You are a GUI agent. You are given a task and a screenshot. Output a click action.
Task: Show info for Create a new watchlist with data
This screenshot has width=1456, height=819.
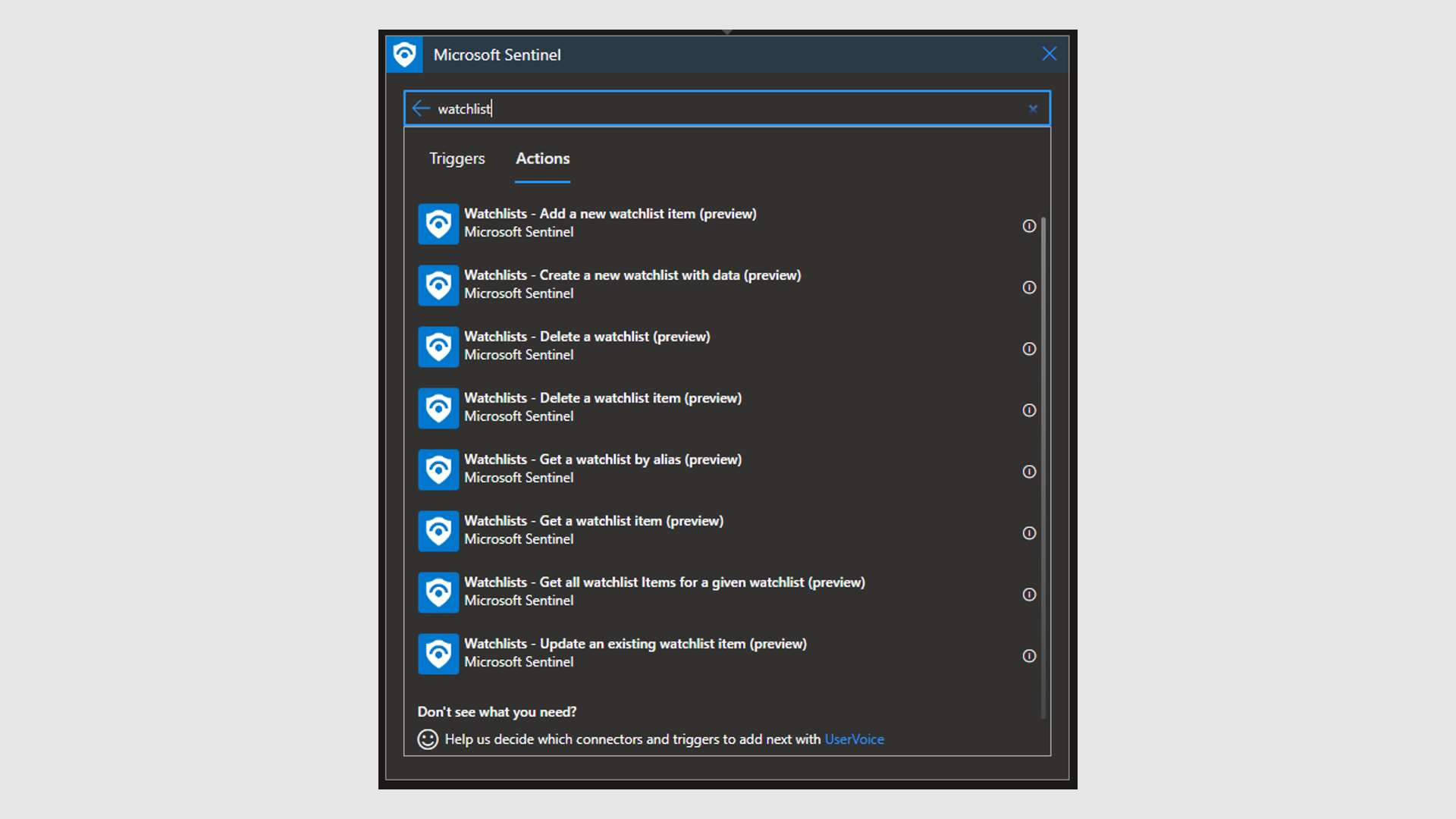coord(1029,287)
